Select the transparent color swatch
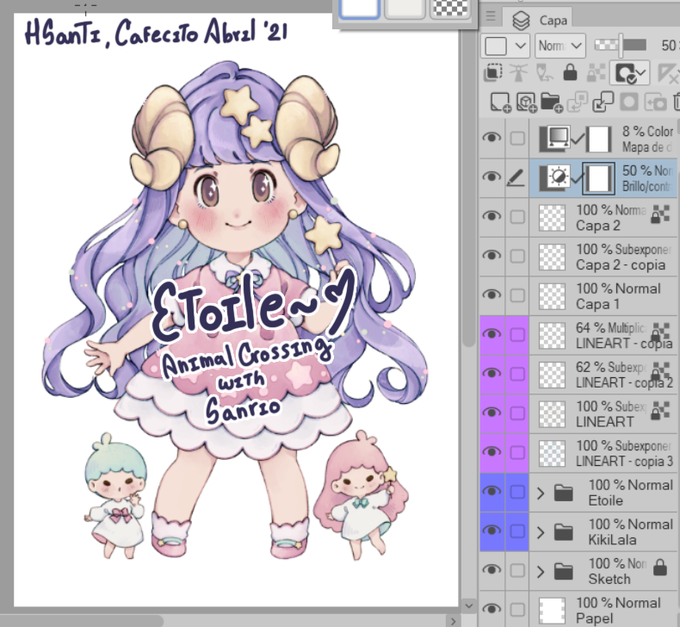The height and width of the screenshot is (627, 680). pyautogui.click(x=450, y=9)
